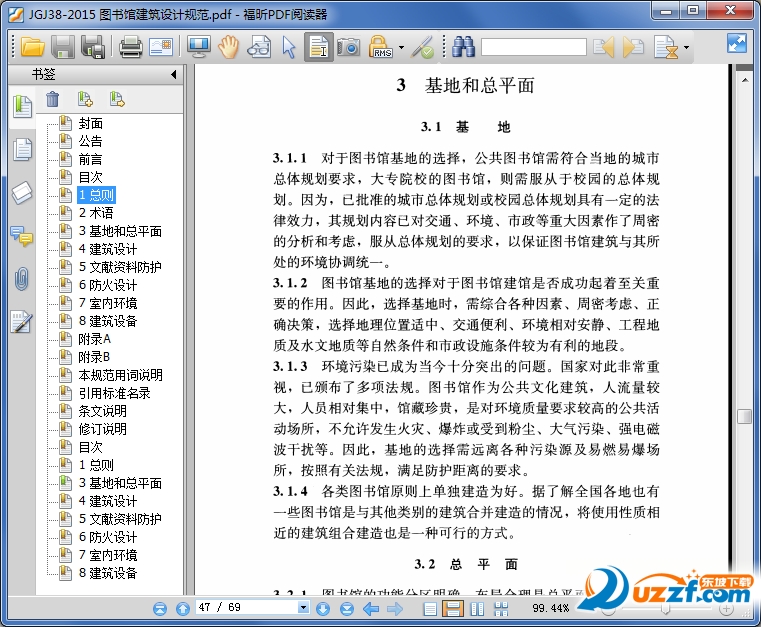Collapse the 书签 bookmarks panel arrow
The width and height of the screenshot is (761, 627).
tap(173, 74)
